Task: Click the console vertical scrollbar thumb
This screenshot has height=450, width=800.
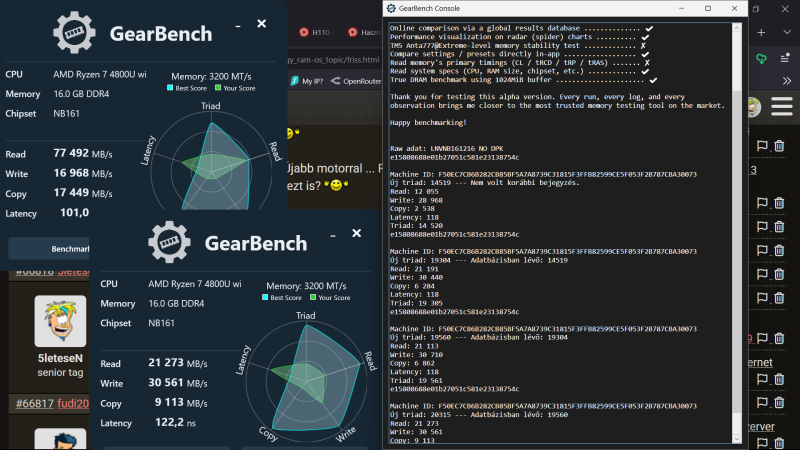Action: 737,253
